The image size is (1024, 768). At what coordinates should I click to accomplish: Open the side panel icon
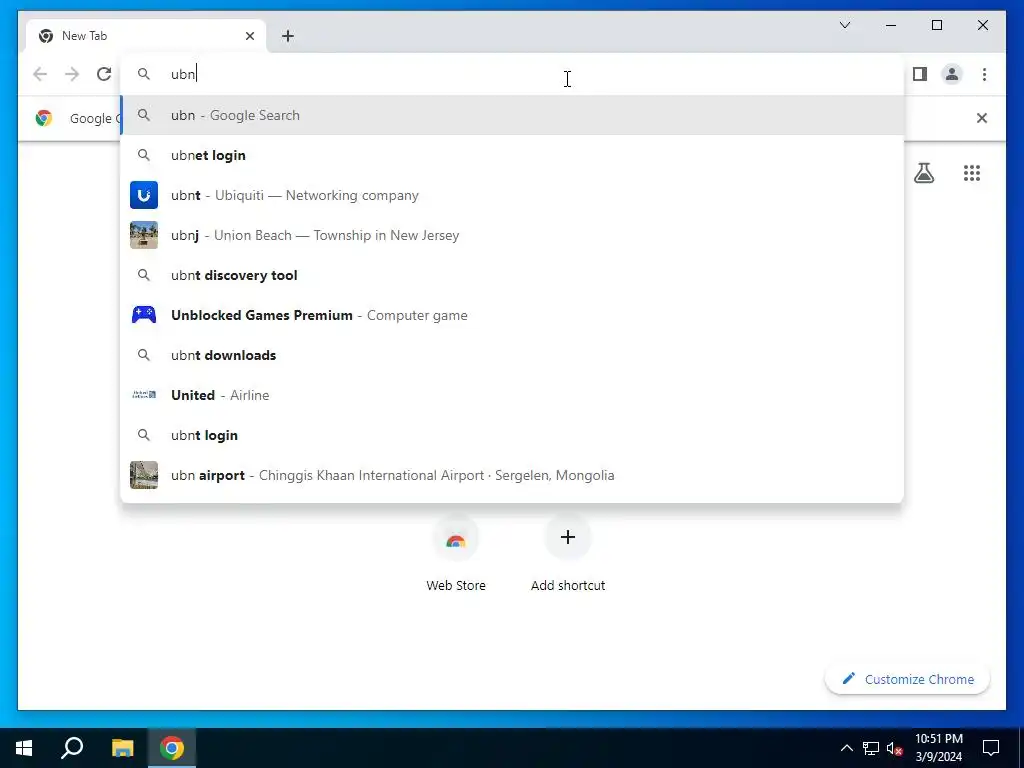[920, 74]
